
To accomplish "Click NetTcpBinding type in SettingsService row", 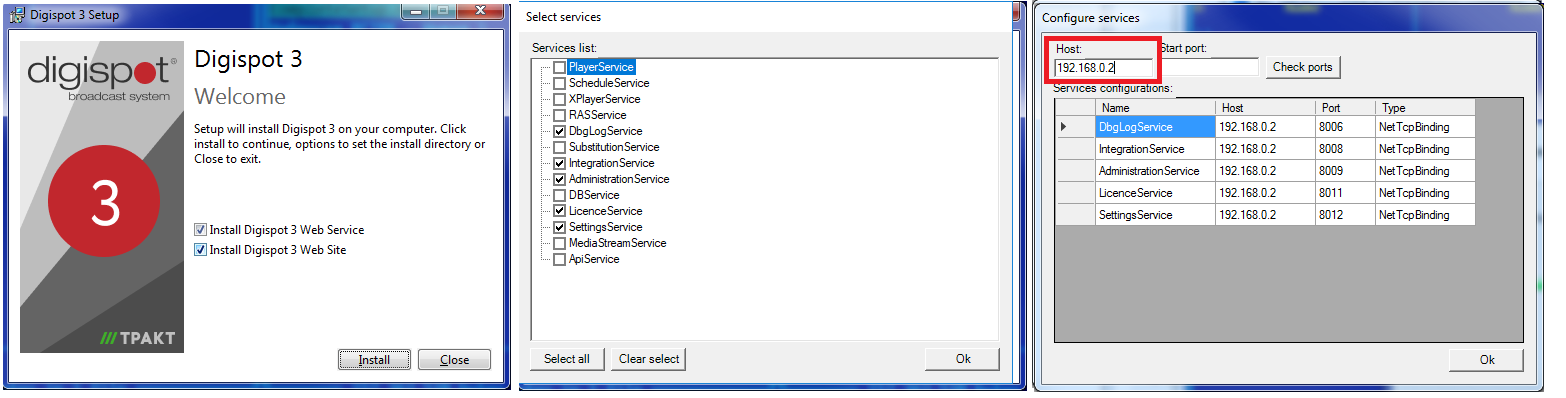I will [1425, 215].
